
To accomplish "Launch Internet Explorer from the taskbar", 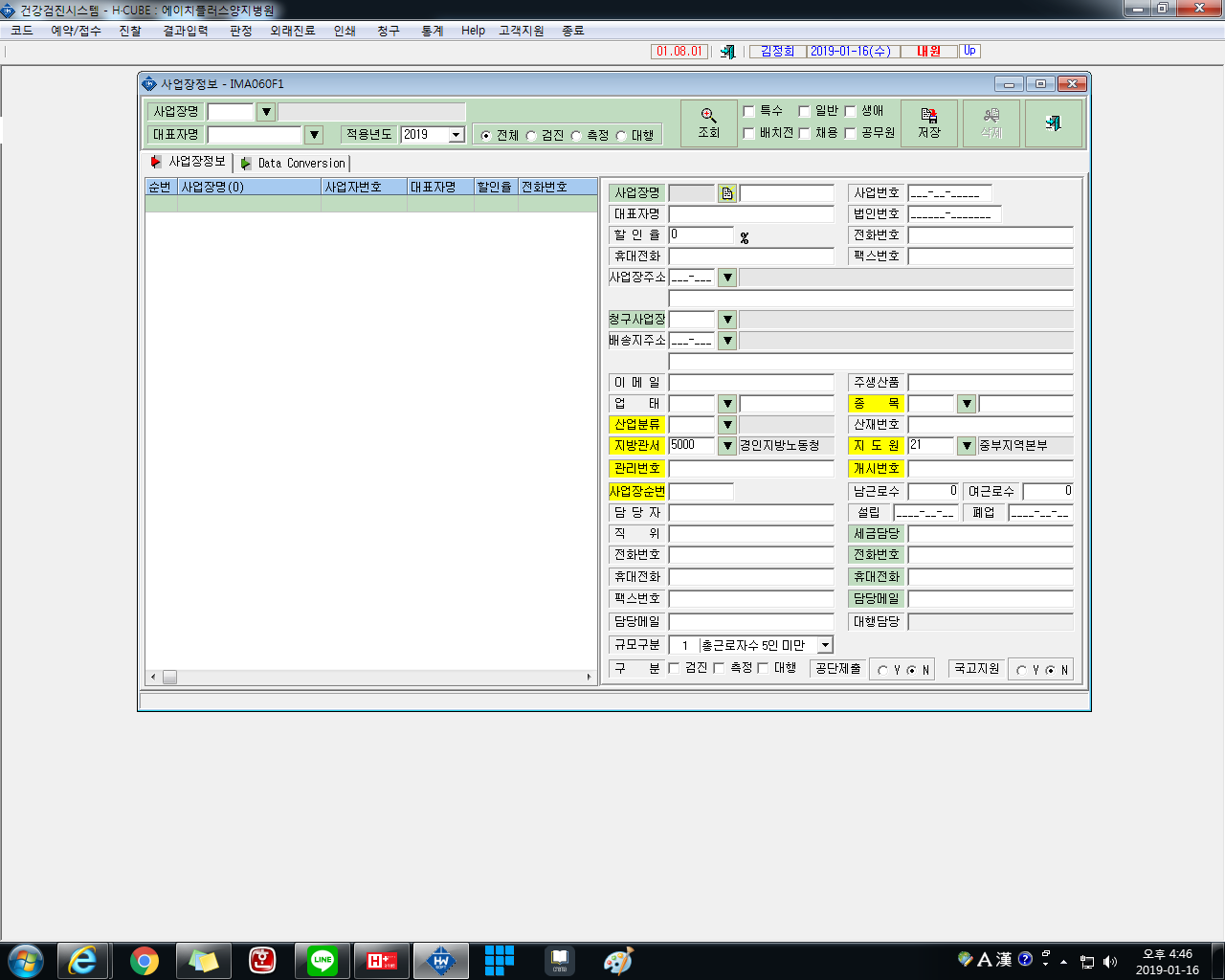I will point(83,961).
